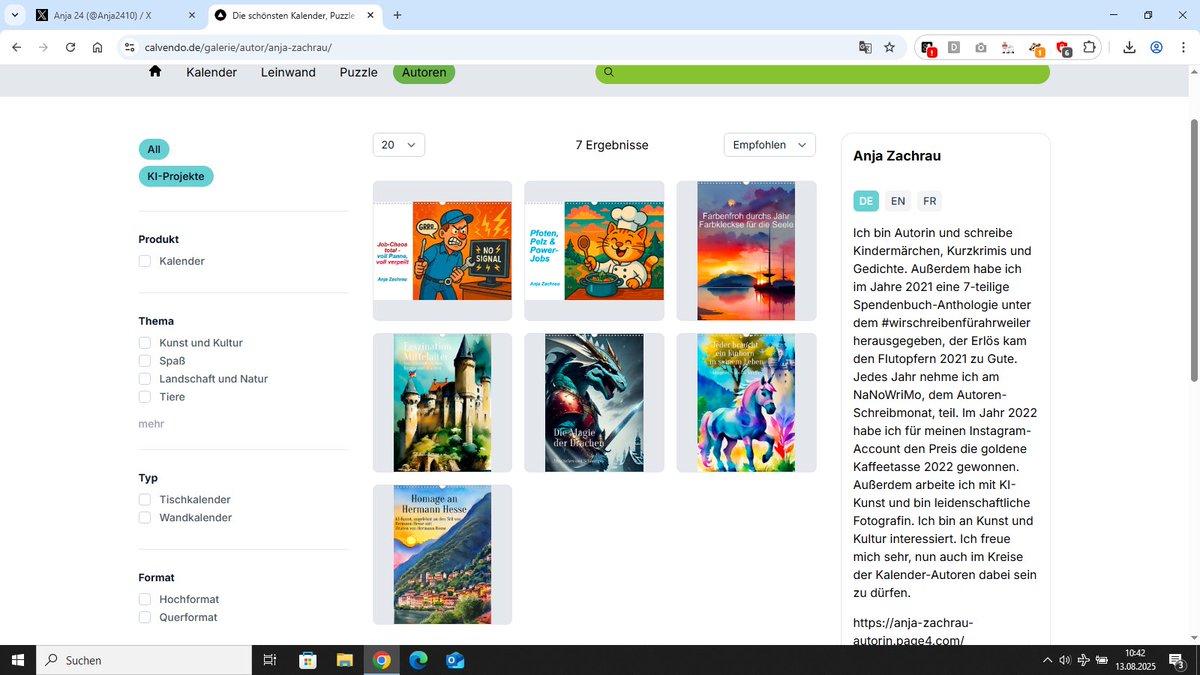
Task: Select the All filter pill
Action: 154,149
